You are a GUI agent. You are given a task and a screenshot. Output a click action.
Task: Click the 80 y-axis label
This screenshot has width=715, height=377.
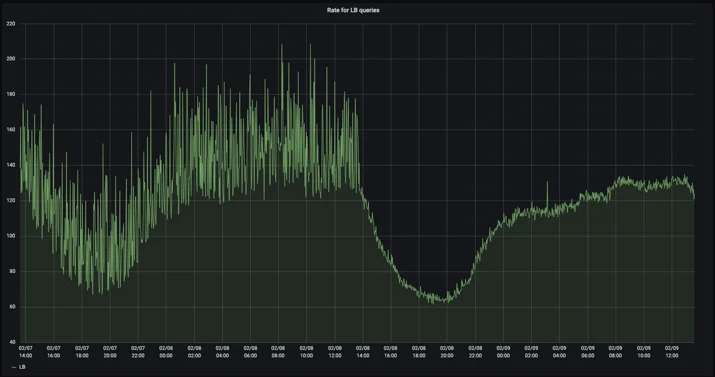click(x=12, y=271)
